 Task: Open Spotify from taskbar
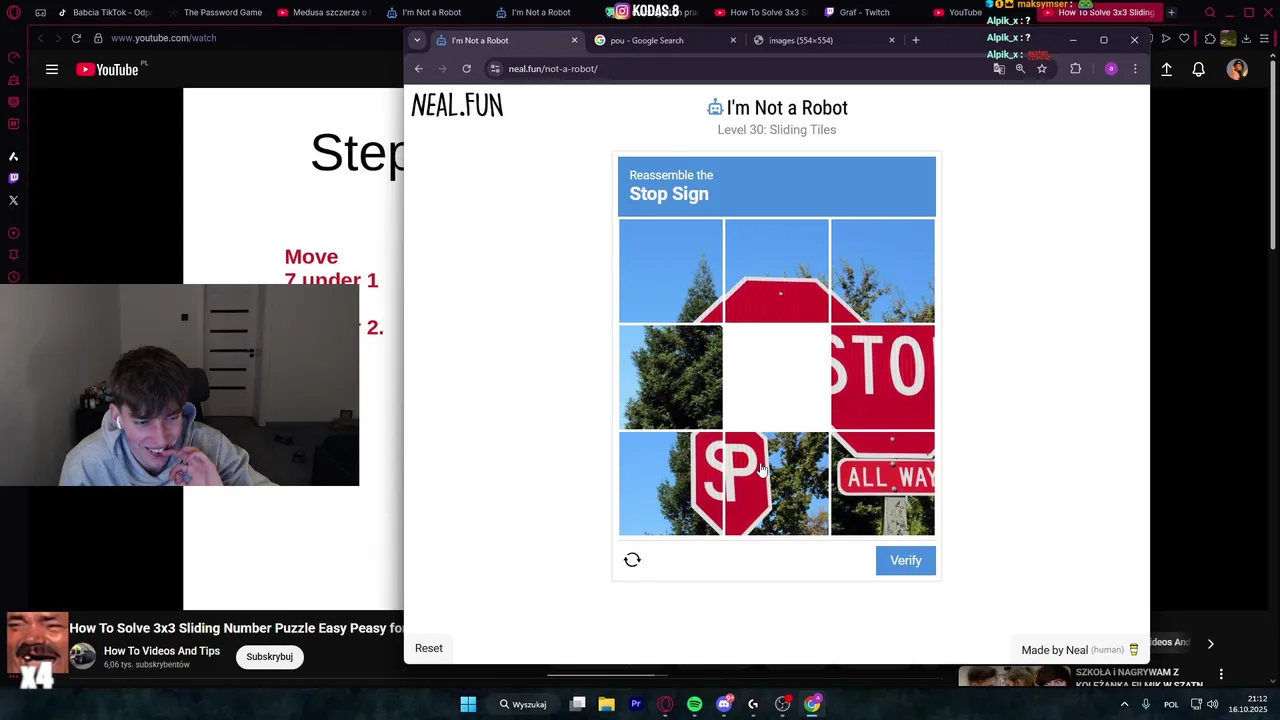click(695, 704)
